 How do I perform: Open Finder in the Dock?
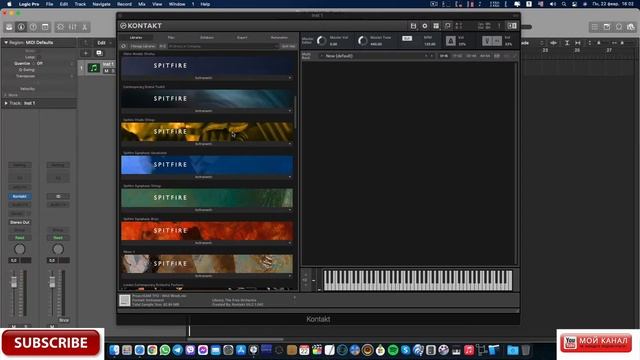[x=114, y=350]
